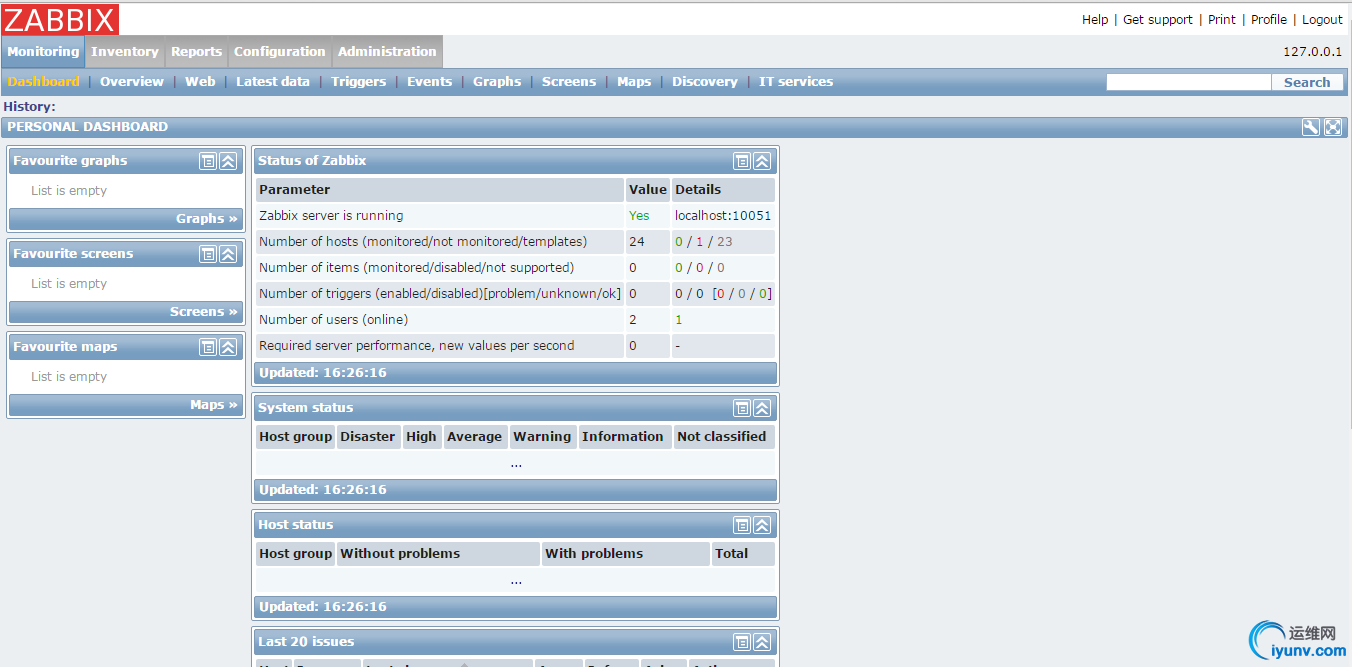Click the Help link
1352x667 pixels.
1095,20
